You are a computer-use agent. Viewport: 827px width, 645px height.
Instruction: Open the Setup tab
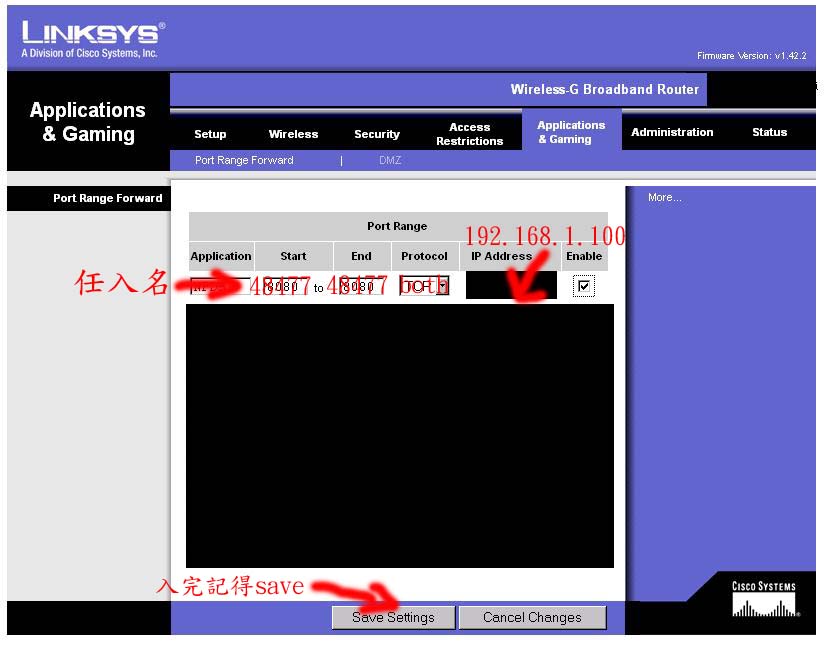[210, 134]
